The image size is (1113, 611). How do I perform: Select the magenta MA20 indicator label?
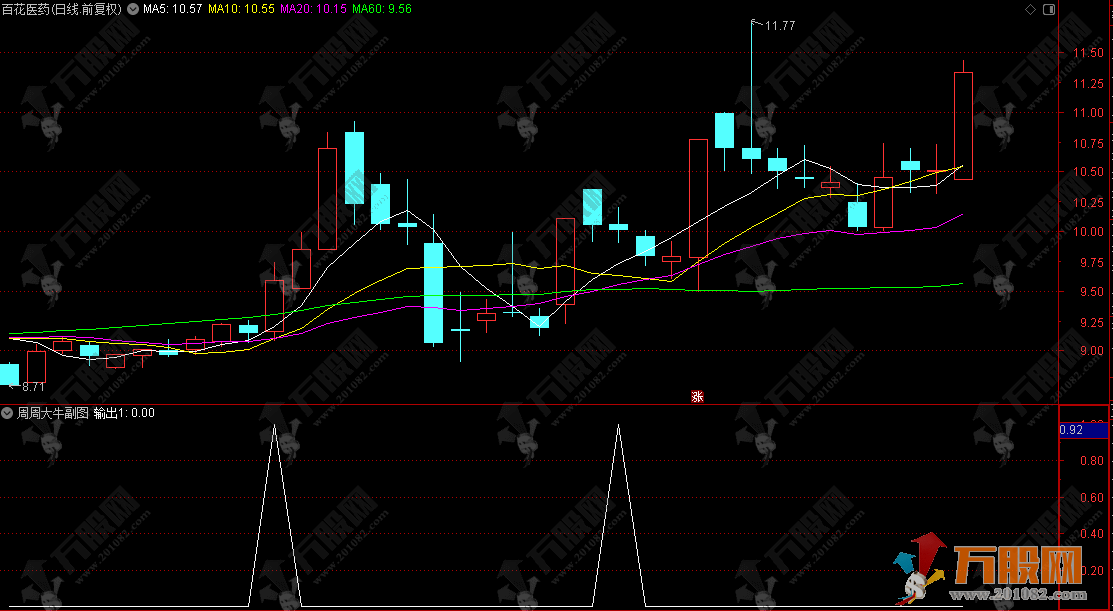pos(313,9)
